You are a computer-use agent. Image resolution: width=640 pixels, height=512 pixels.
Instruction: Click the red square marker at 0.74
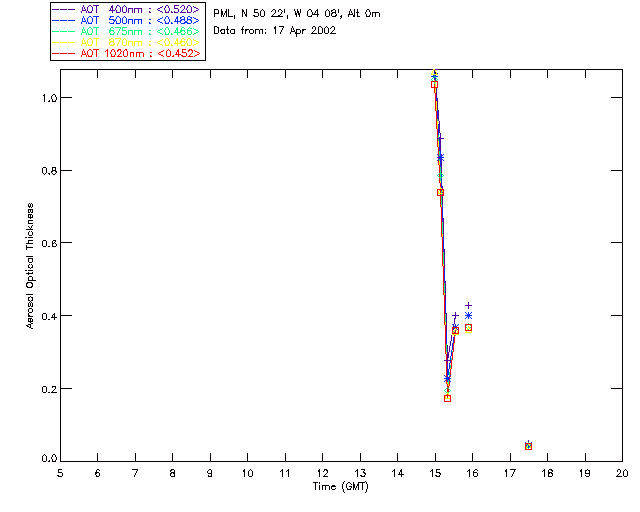pyautogui.click(x=440, y=192)
